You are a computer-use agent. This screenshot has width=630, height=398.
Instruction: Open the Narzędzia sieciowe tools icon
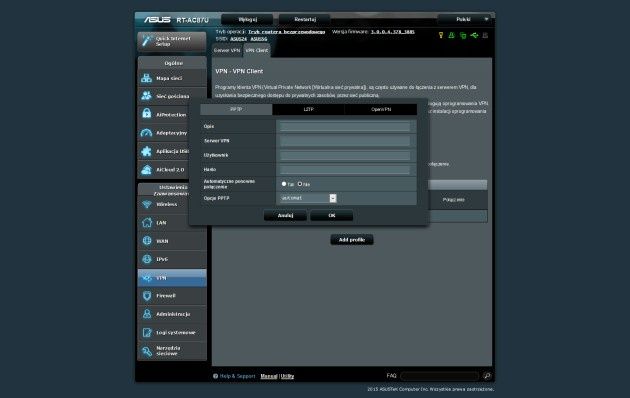(147, 351)
